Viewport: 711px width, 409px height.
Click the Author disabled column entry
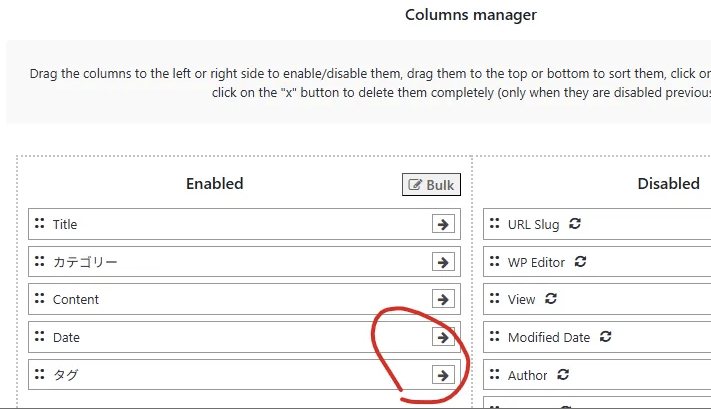[527, 375]
